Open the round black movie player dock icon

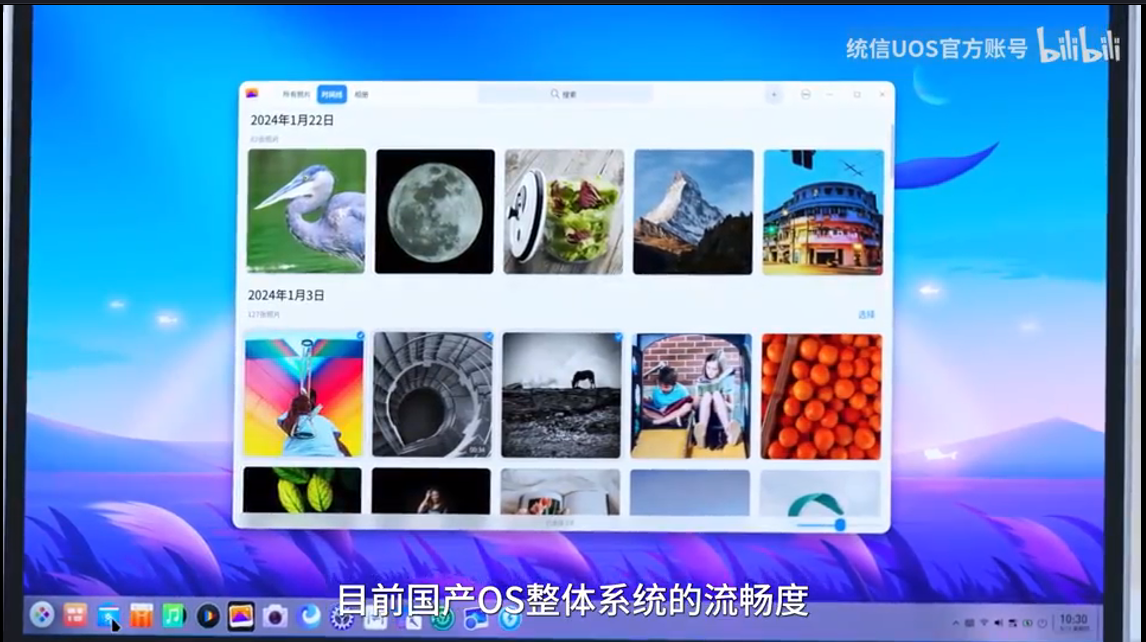[x=208, y=616]
